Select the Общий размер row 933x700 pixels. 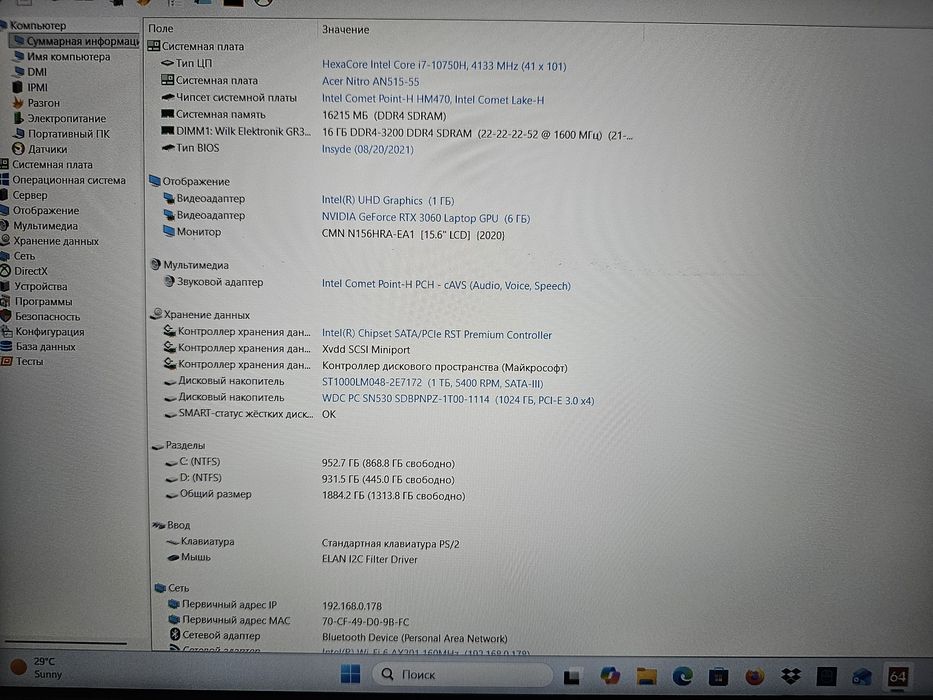pyautogui.click(x=315, y=495)
